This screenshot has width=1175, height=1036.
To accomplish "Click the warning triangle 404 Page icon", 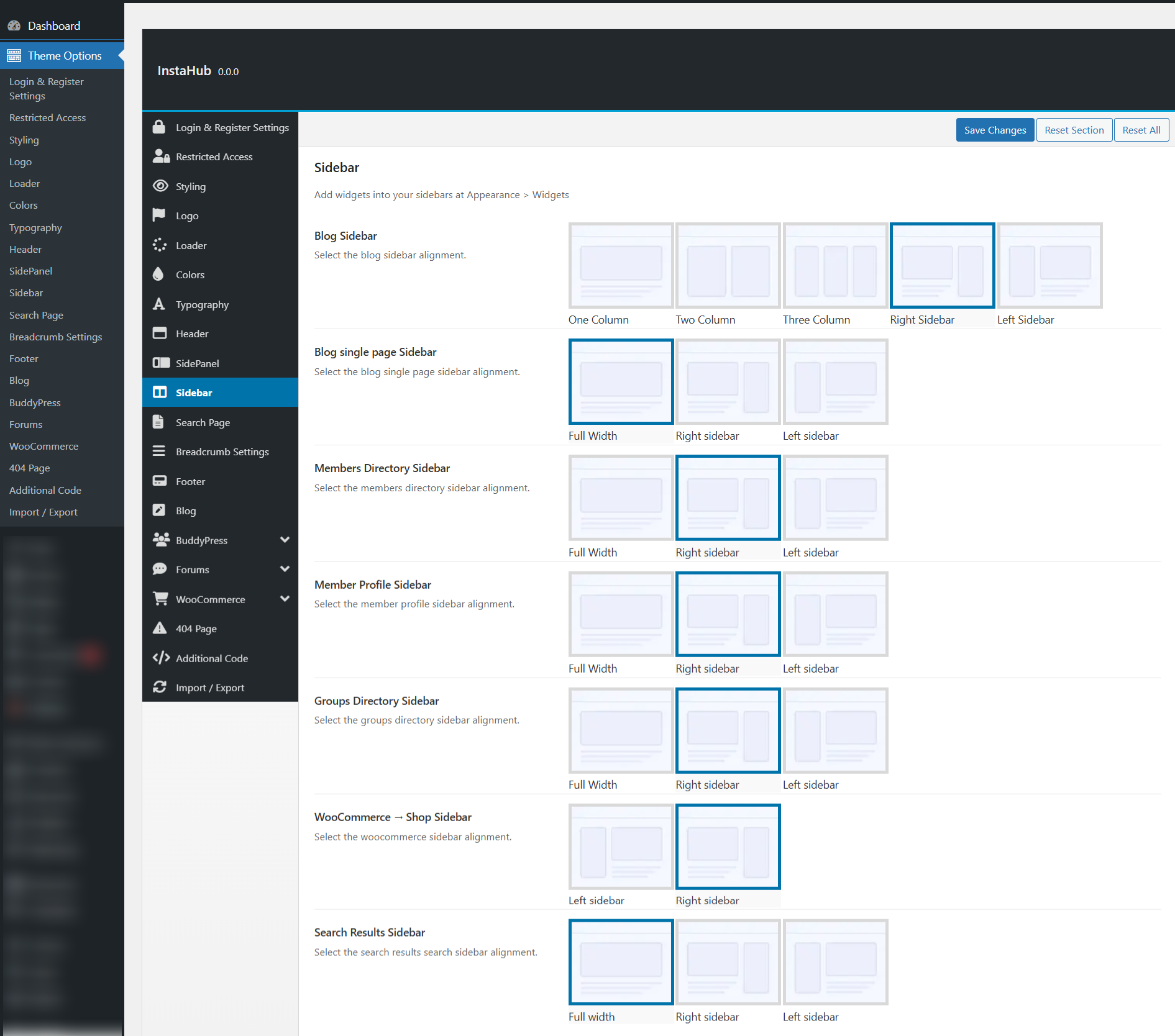I will [x=160, y=628].
